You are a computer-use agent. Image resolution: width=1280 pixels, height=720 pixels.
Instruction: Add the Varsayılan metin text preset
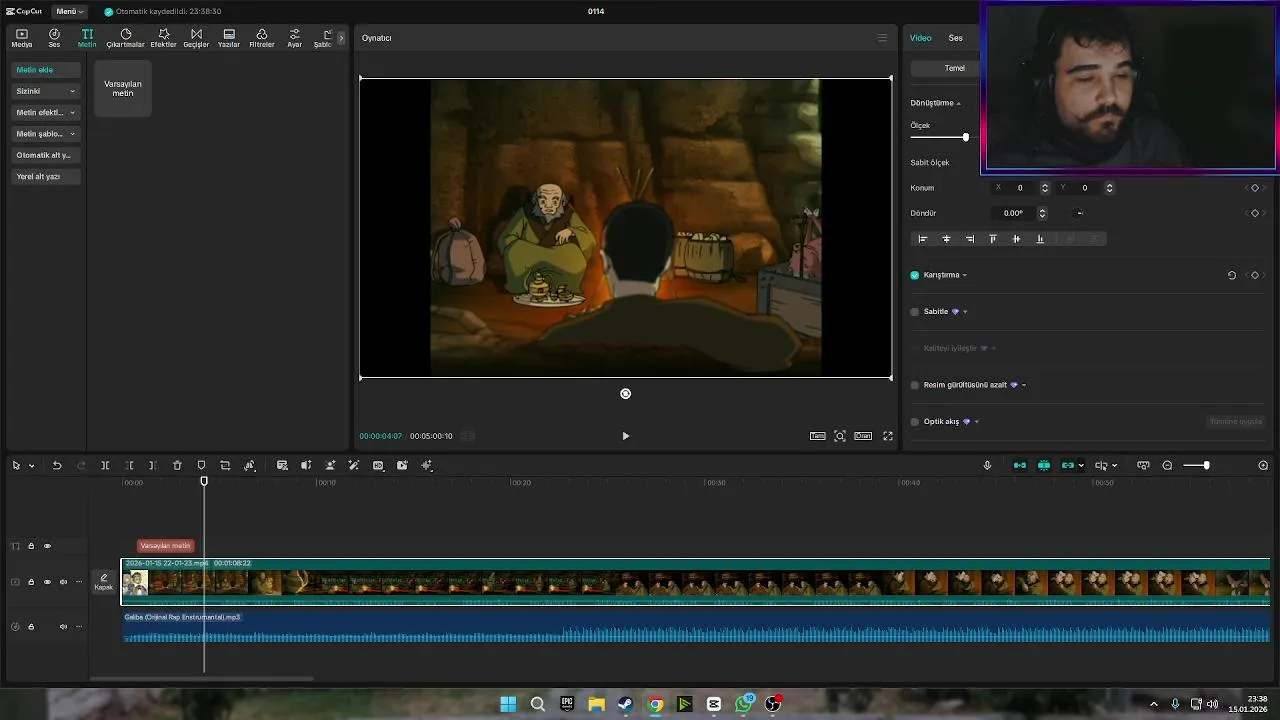point(123,88)
